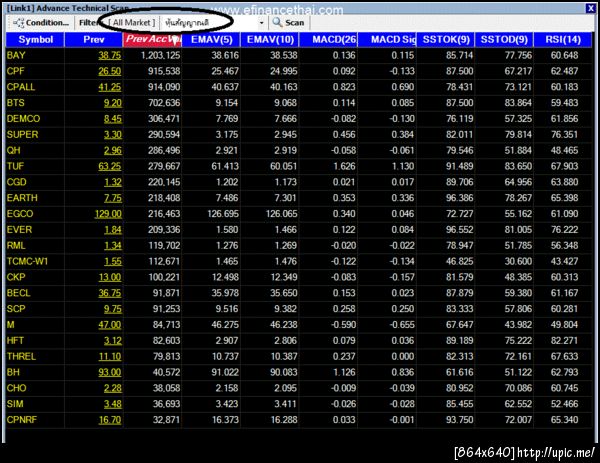
Task: Select the M symbol row
Action: pyautogui.click(x=299, y=325)
